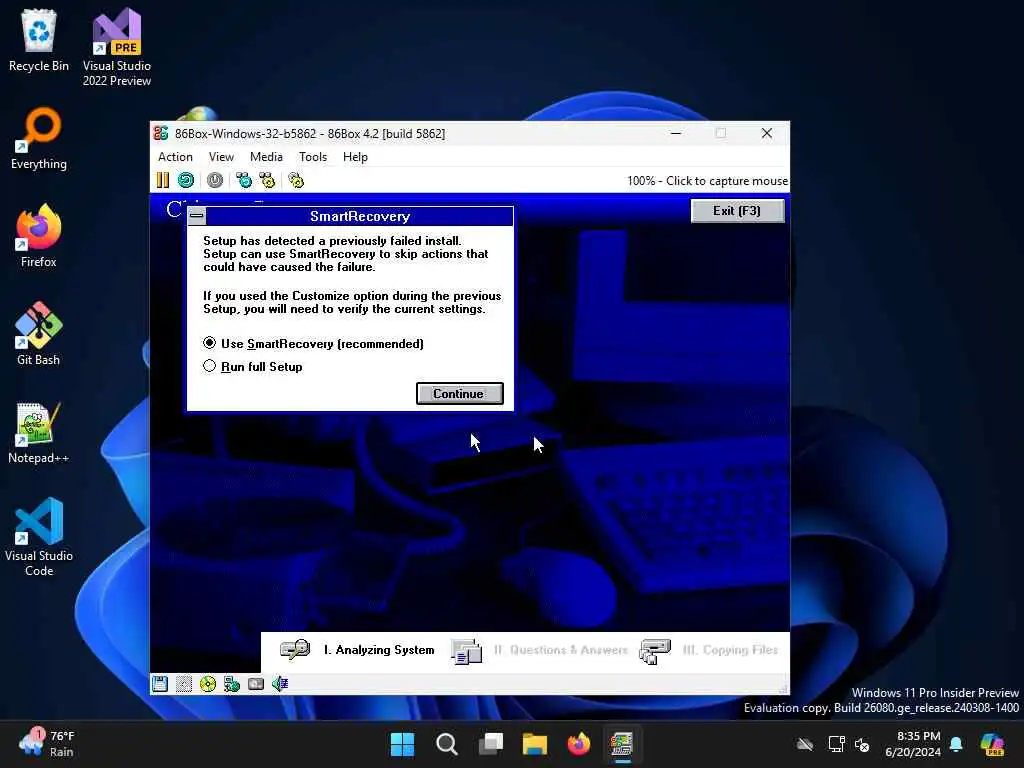Click the network tray icon

(x=837, y=744)
